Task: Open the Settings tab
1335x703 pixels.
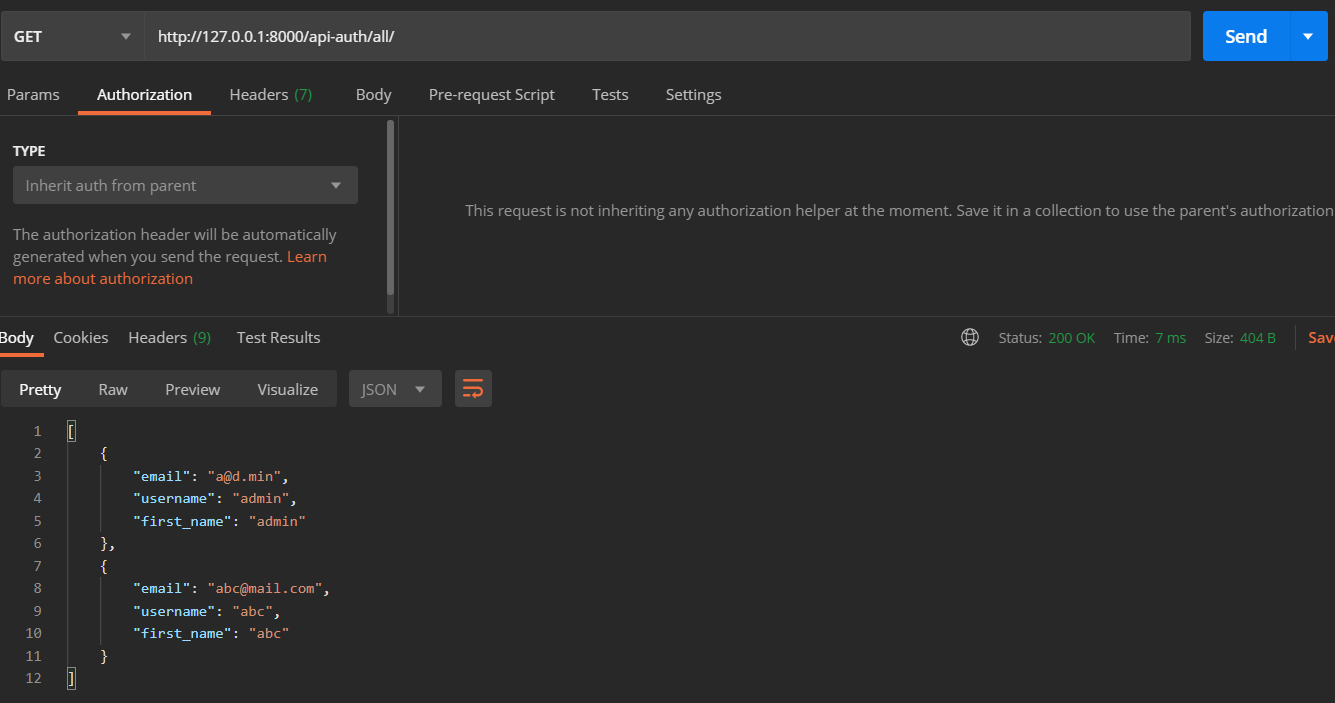Action: coord(693,94)
